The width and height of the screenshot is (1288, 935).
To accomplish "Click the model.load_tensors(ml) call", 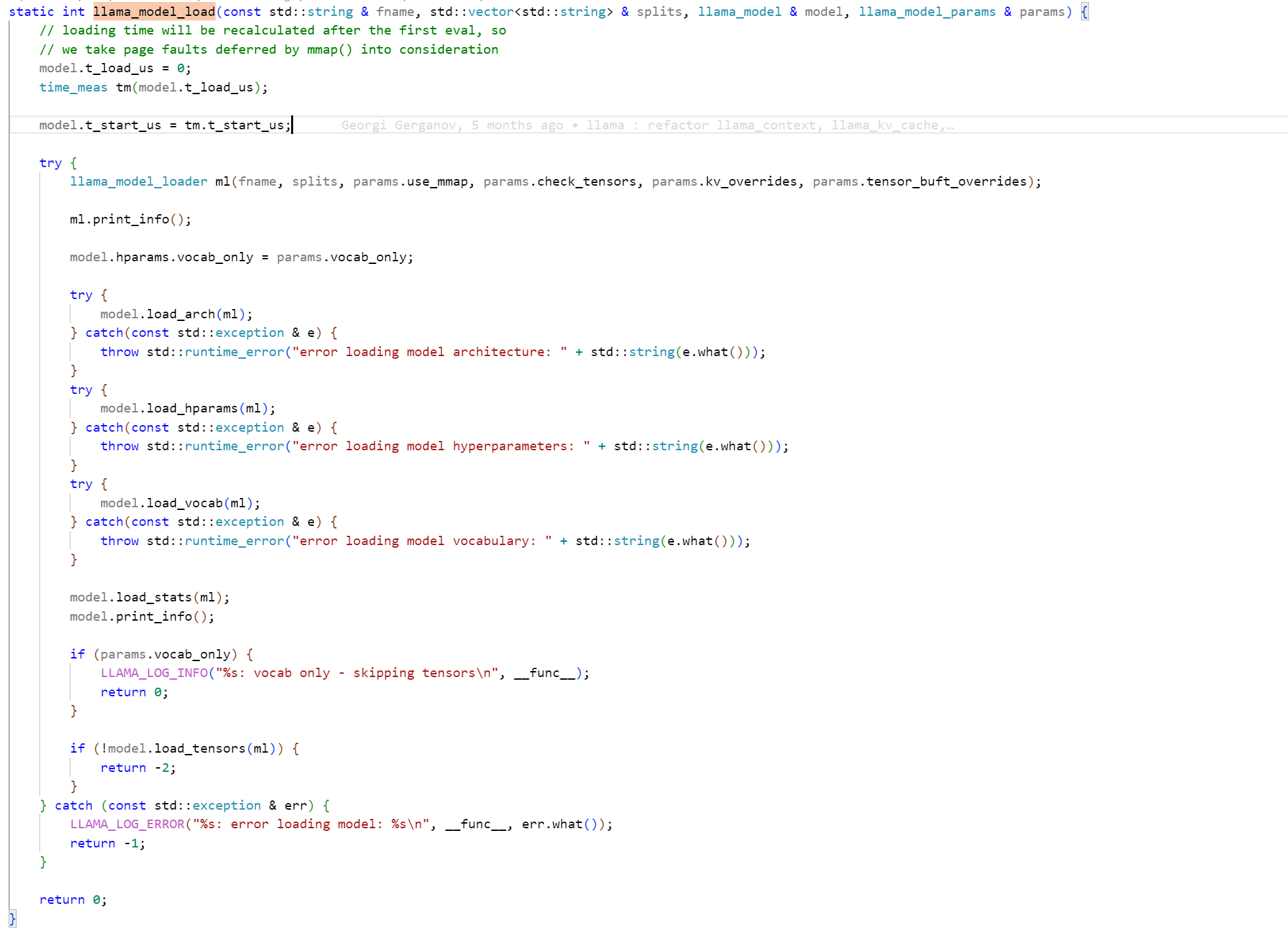I will pyautogui.click(x=192, y=749).
